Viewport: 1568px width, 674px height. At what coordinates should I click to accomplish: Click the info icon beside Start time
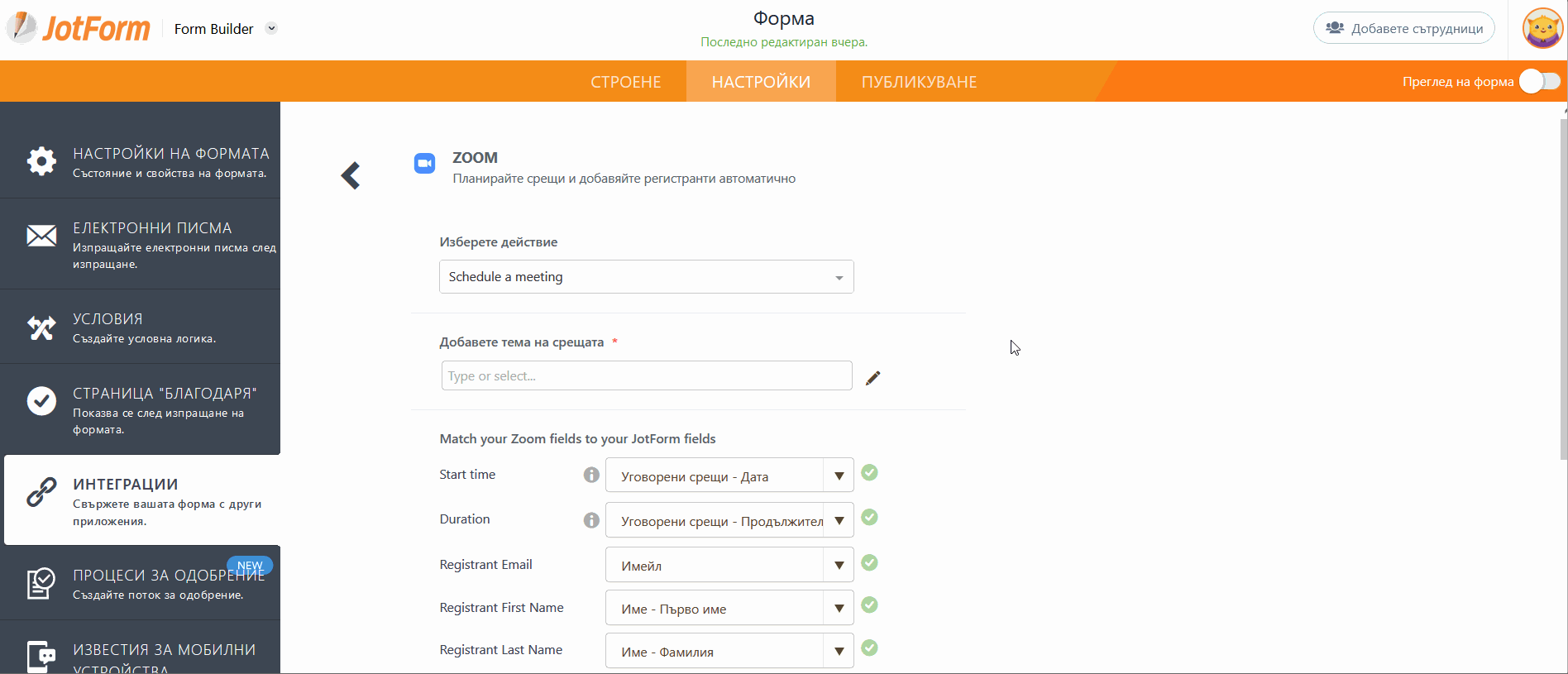point(591,475)
